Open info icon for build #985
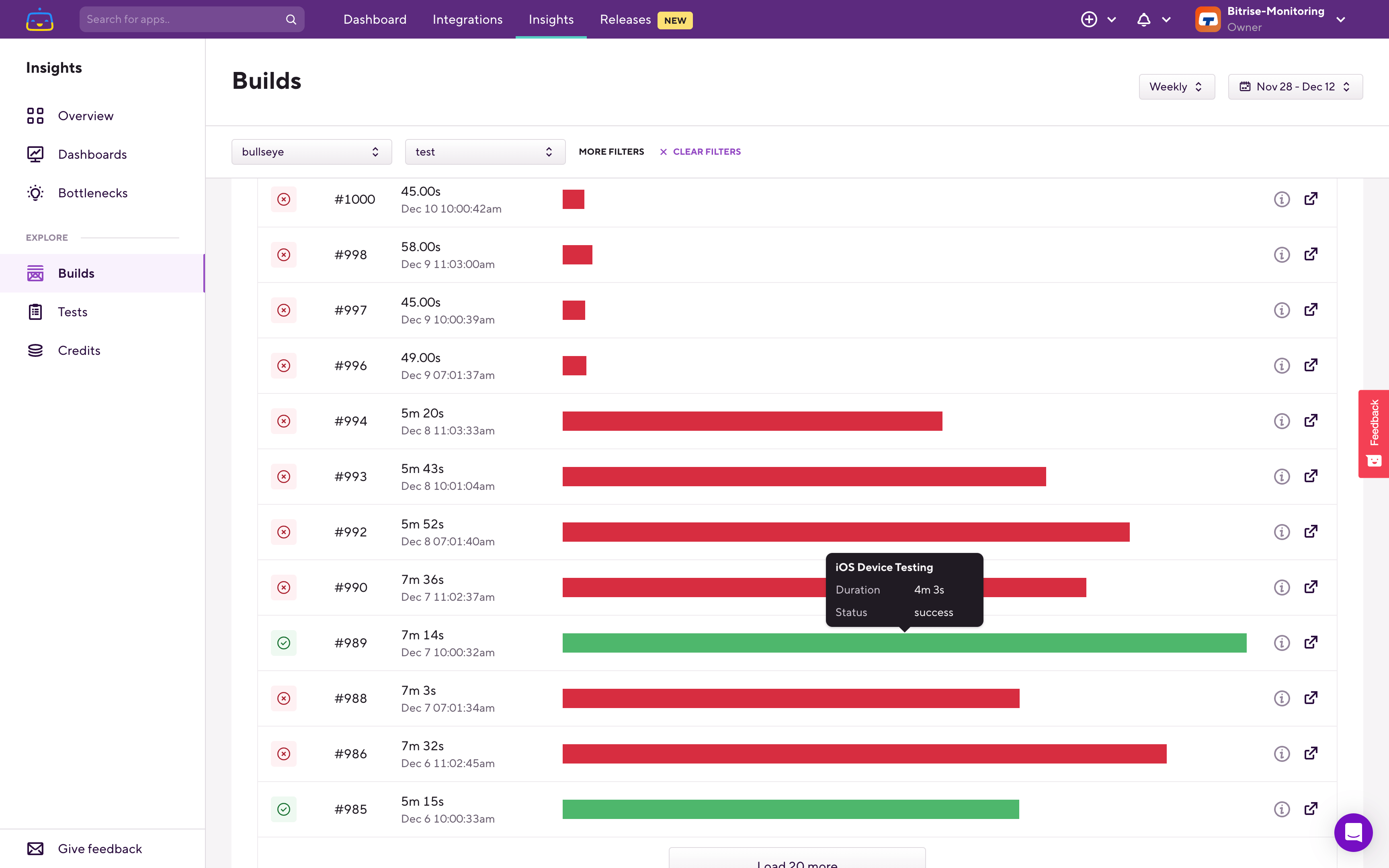1389x868 pixels. pos(1281,809)
